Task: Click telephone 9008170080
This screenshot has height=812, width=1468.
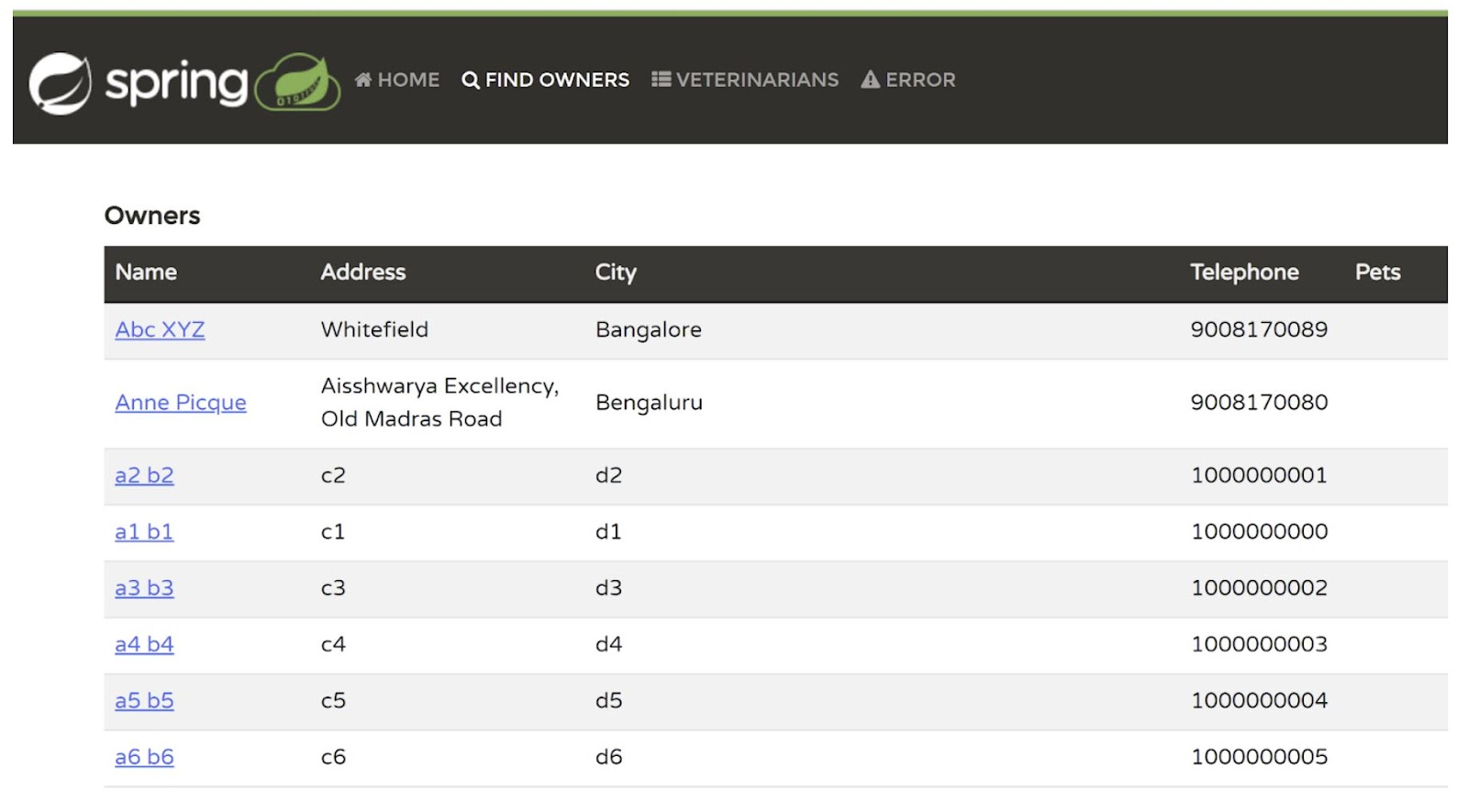Action: [1259, 403]
